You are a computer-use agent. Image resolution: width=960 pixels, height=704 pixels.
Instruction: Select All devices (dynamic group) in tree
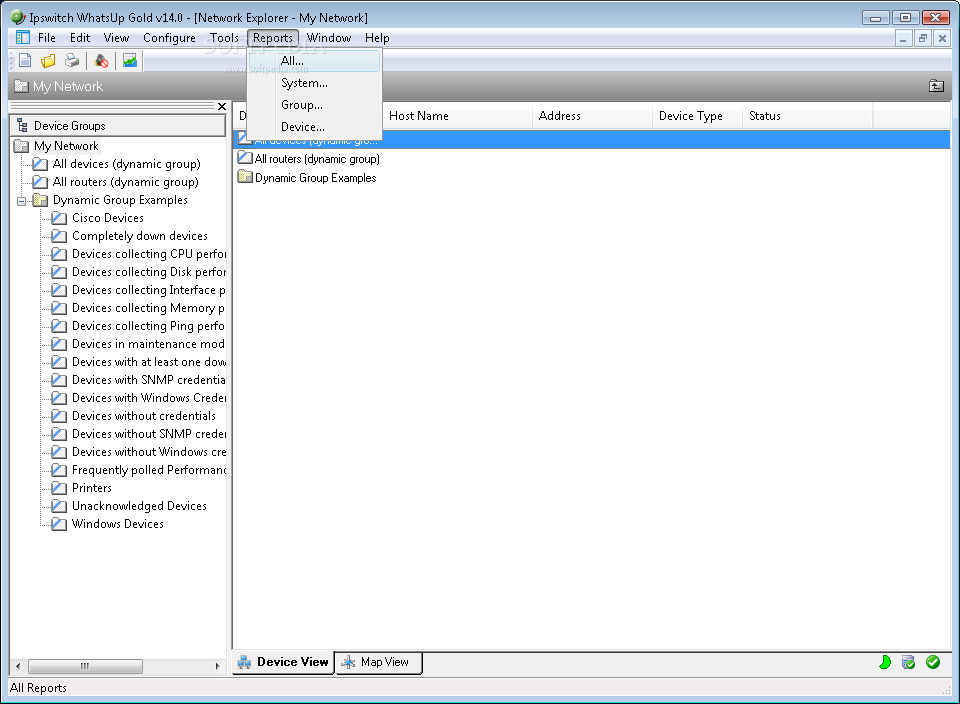pyautogui.click(x=126, y=164)
